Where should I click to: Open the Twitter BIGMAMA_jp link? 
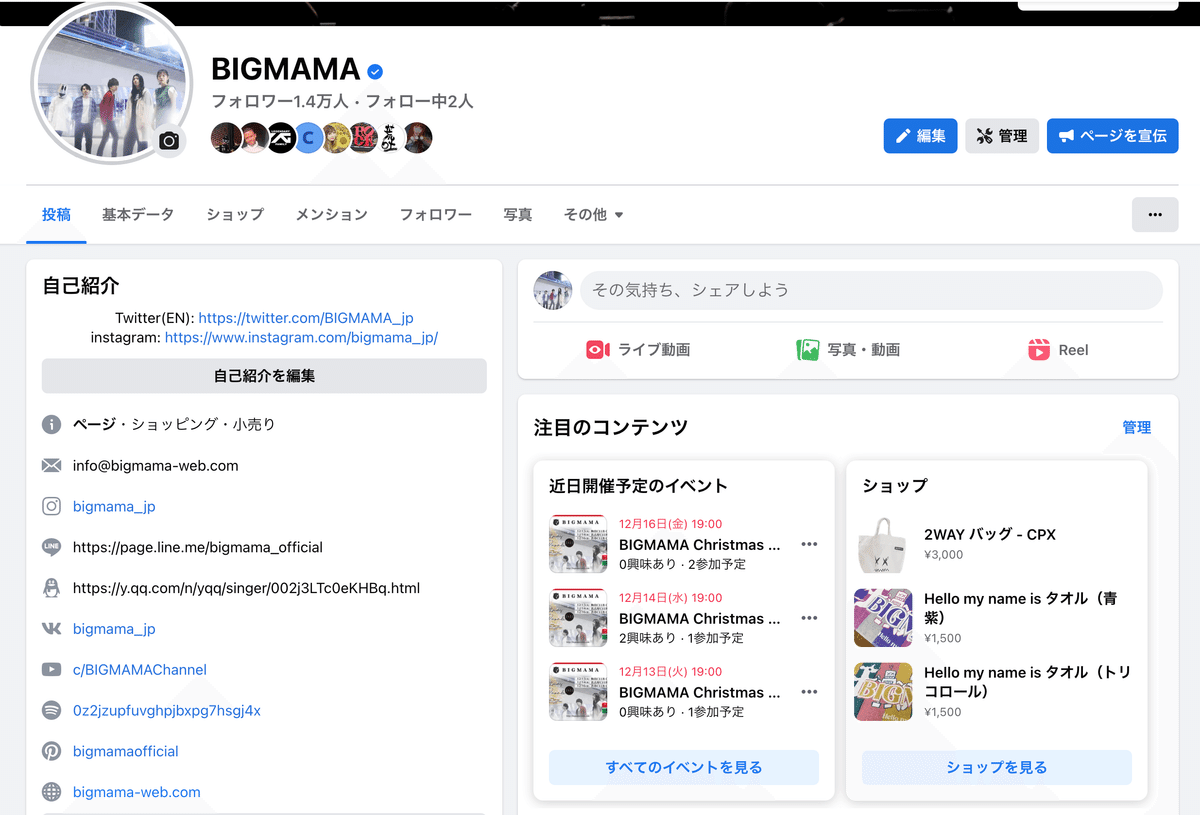[x=306, y=318]
